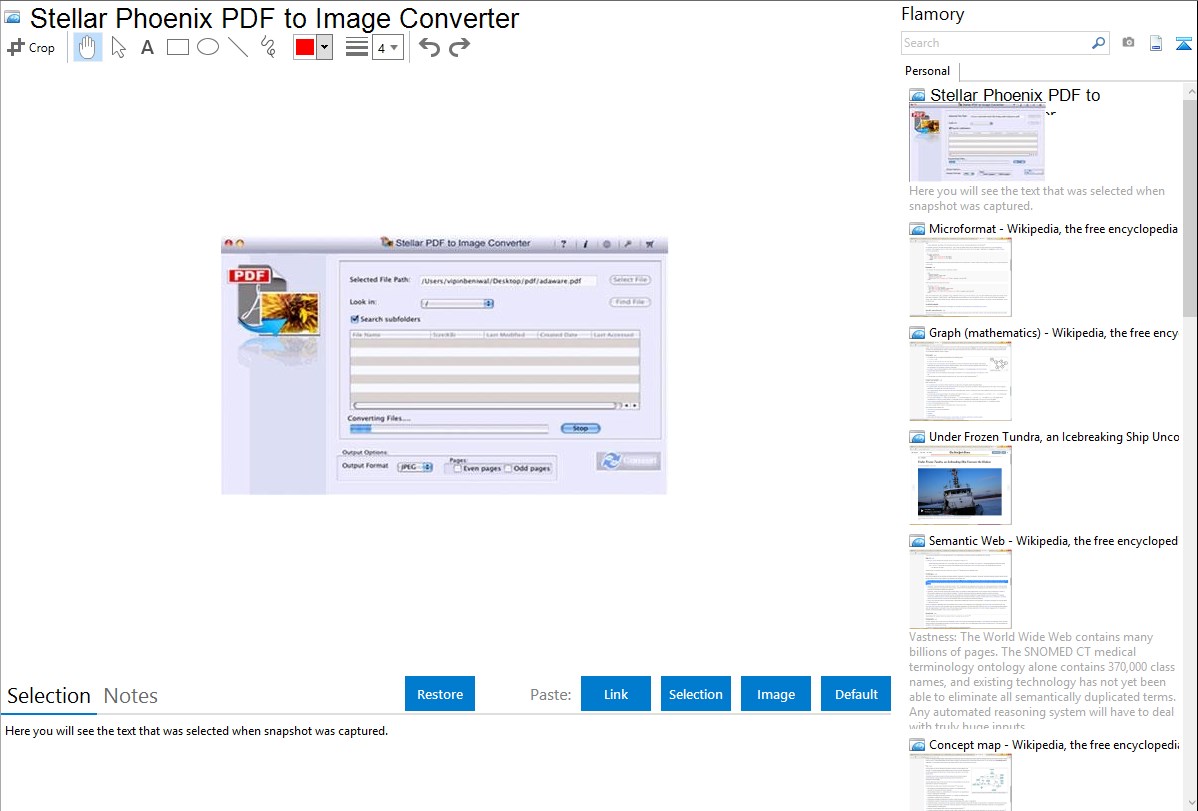Image resolution: width=1198 pixels, height=811 pixels.
Task: Choose the arrow pointer tool
Action: [118, 47]
